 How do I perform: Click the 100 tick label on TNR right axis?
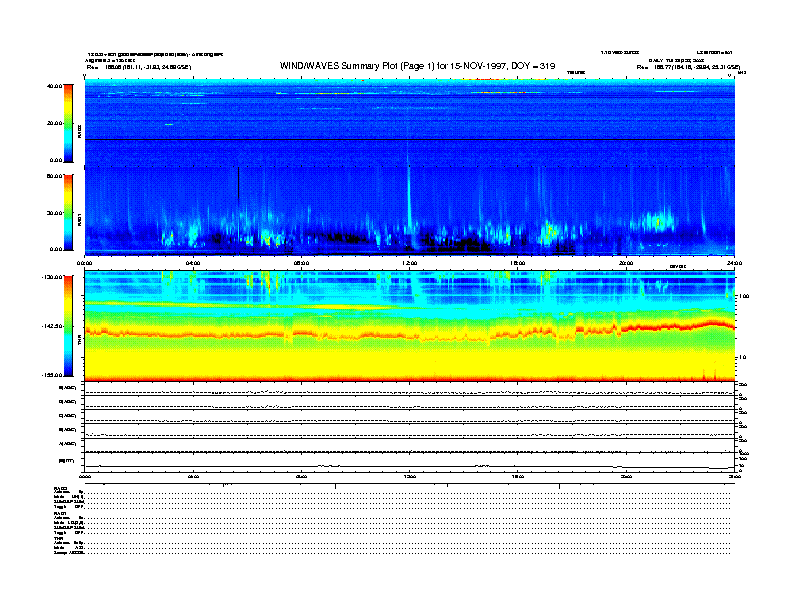click(744, 296)
